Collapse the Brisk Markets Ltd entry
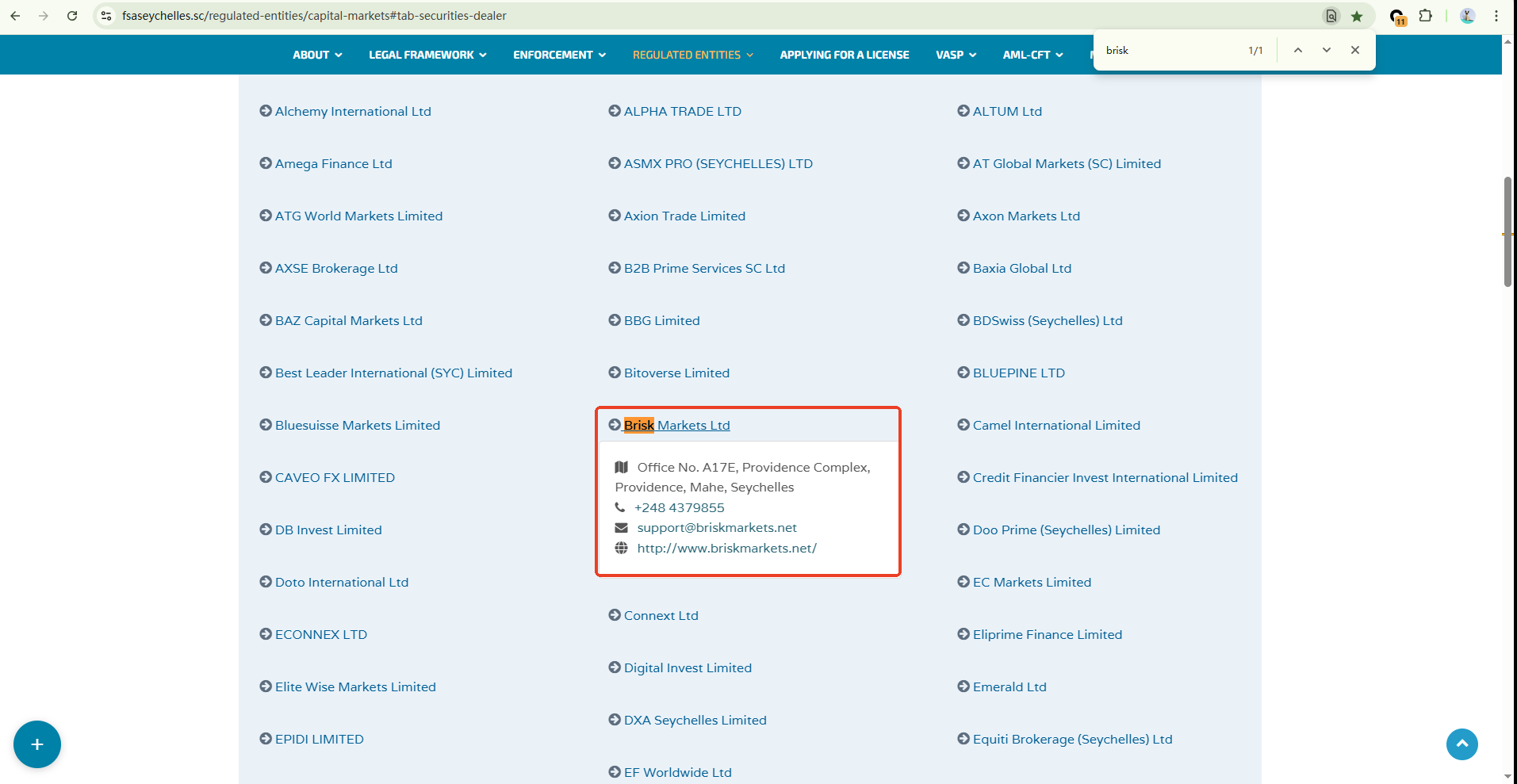This screenshot has height=784, width=1517. (676, 426)
